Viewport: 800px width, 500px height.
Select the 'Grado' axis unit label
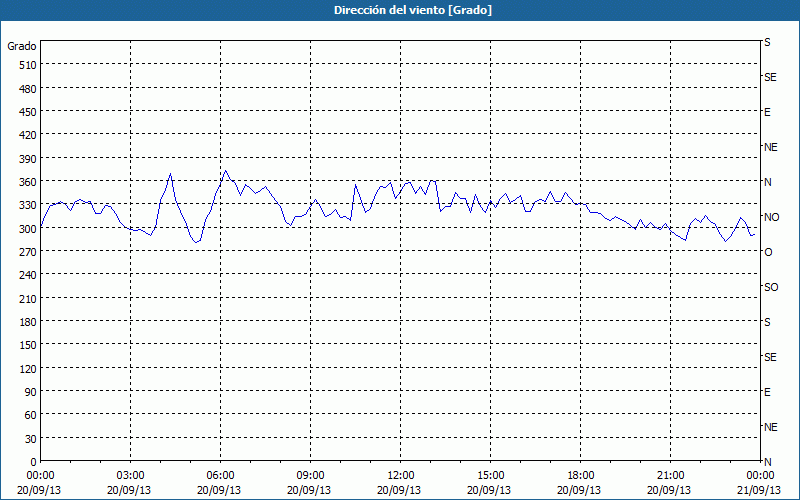tap(22, 46)
